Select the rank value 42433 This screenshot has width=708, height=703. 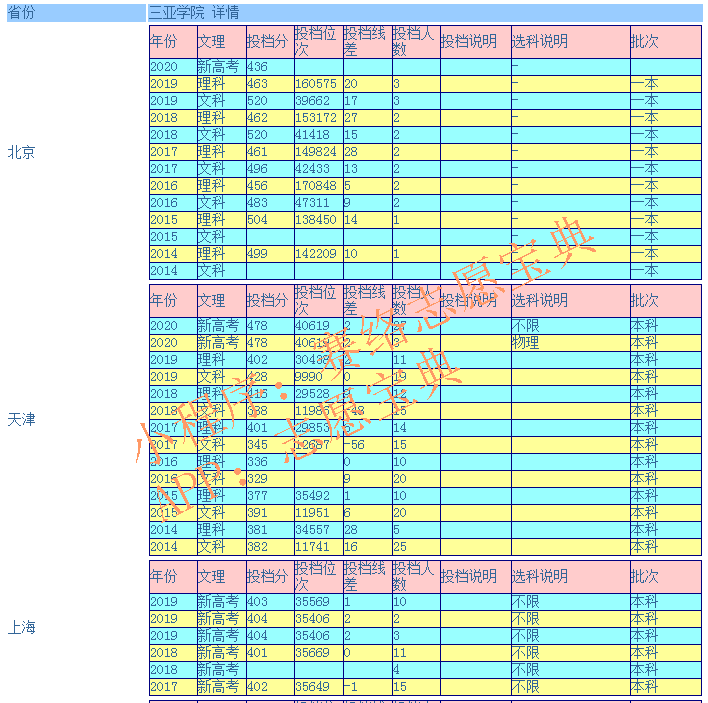click(x=312, y=169)
